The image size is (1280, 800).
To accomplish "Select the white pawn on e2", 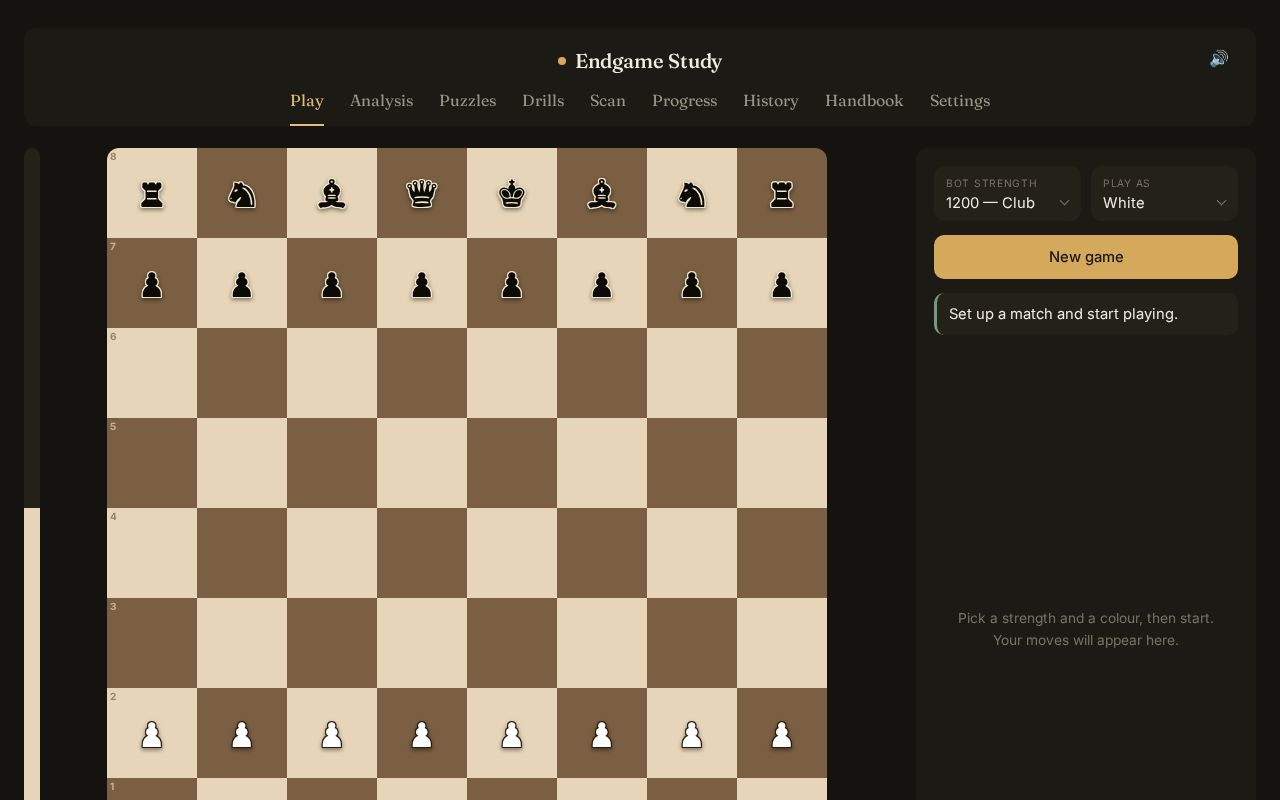I will (x=512, y=733).
